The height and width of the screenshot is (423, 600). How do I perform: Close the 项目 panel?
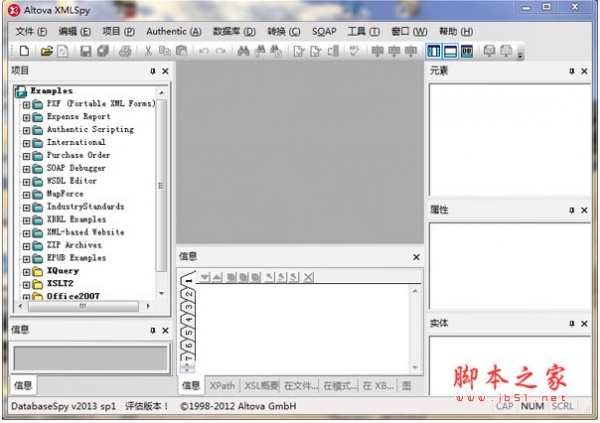pyautogui.click(x=165, y=71)
